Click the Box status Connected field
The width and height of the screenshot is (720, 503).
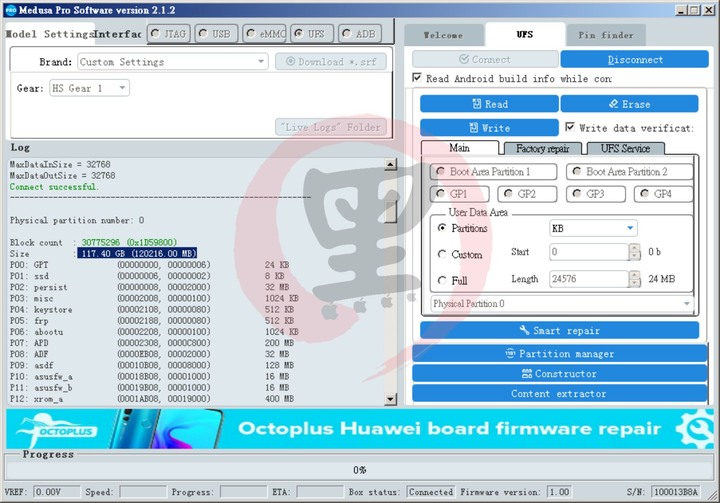tap(431, 492)
